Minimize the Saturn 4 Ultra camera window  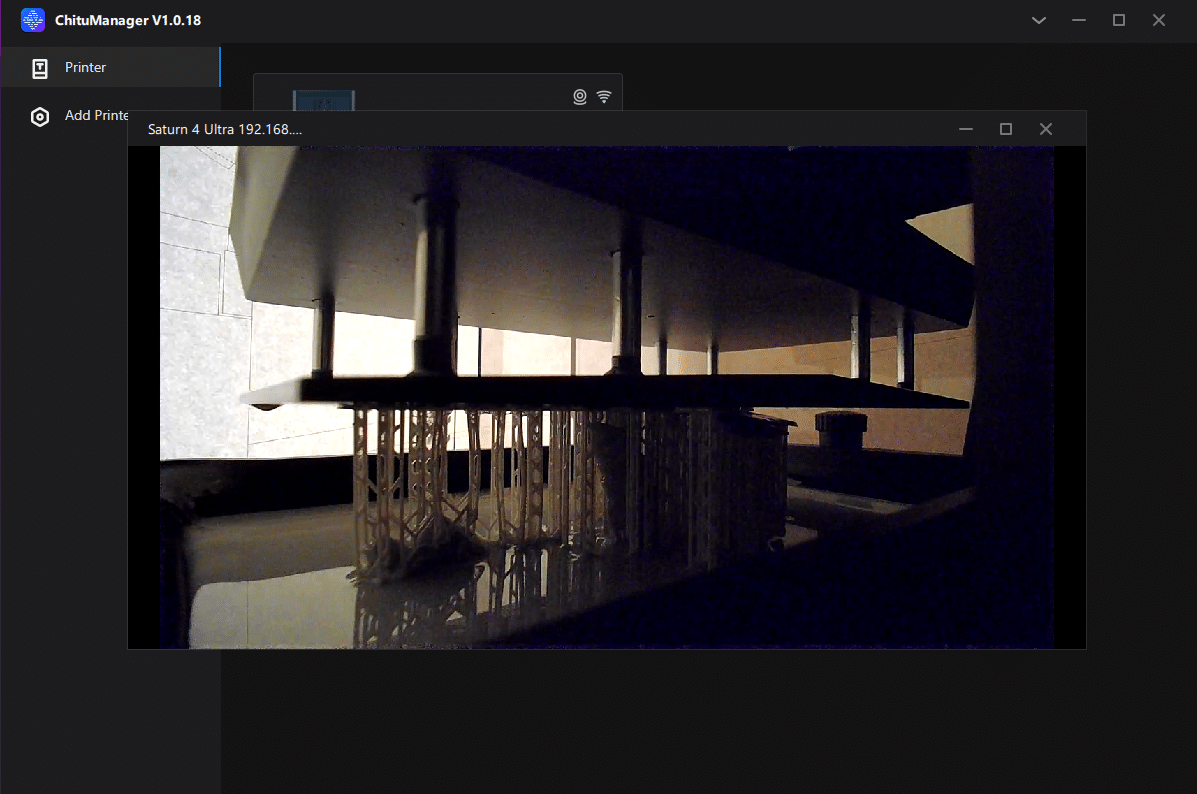click(x=966, y=129)
